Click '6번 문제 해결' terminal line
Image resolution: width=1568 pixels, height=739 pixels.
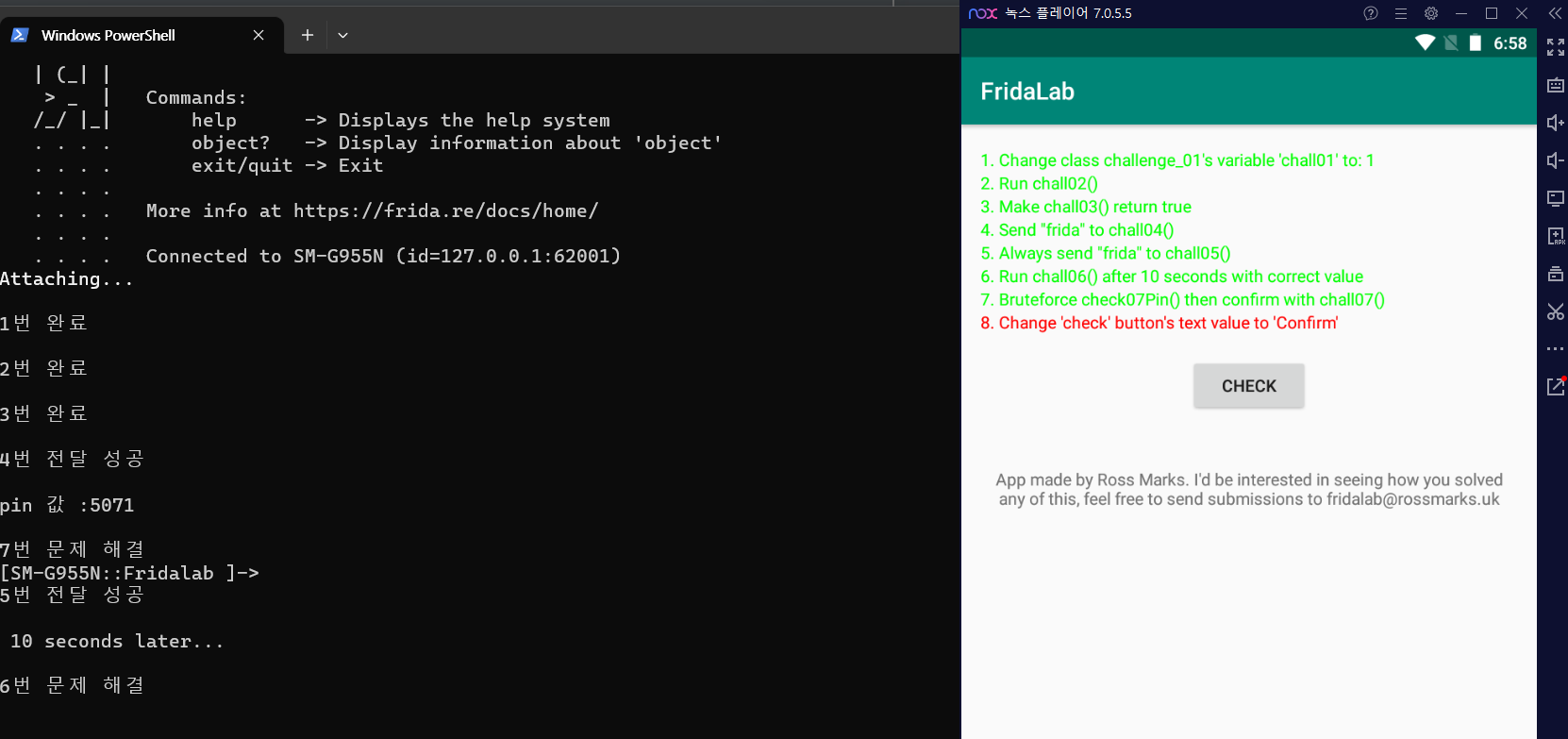click(72, 685)
